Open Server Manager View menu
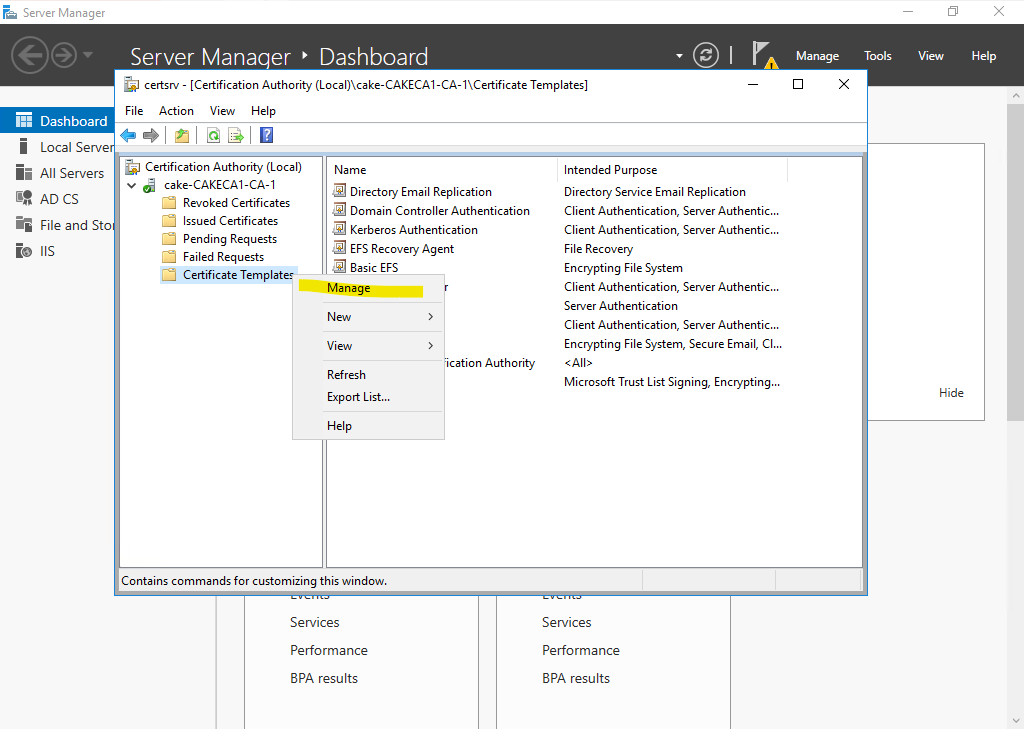This screenshot has width=1024, height=729. click(x=931, y=56)
